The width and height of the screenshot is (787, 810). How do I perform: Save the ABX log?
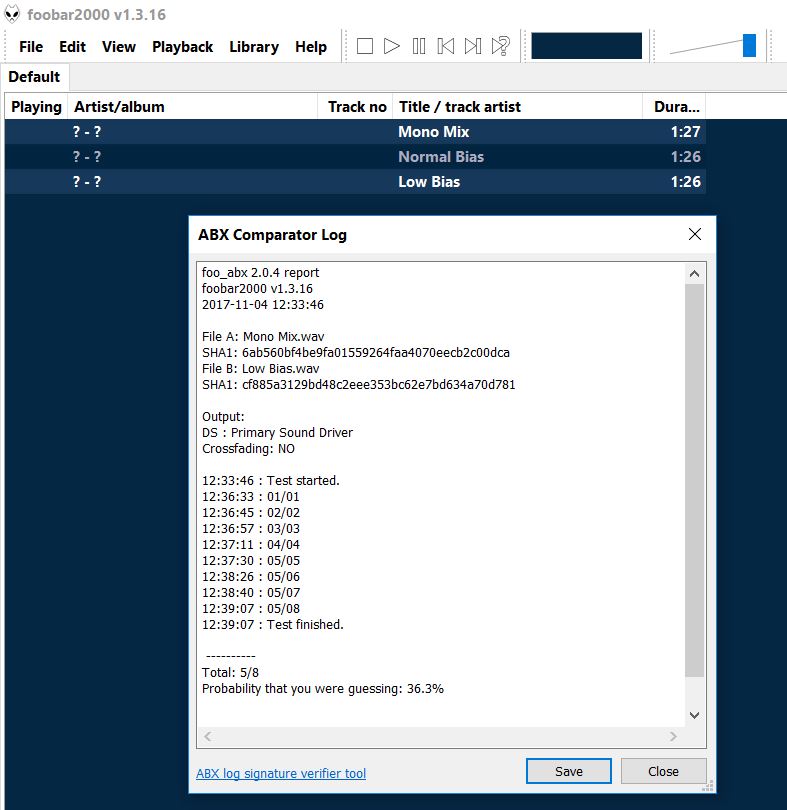568,771
